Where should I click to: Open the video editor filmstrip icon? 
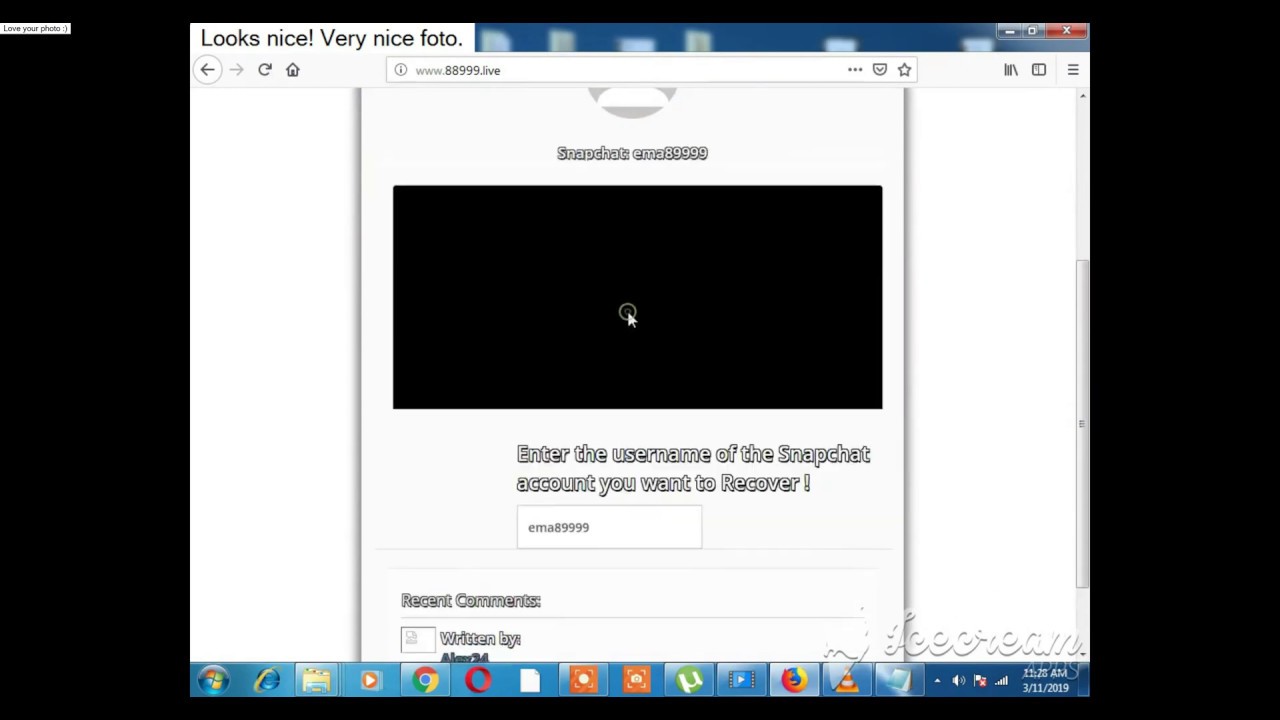coord(741,681)
